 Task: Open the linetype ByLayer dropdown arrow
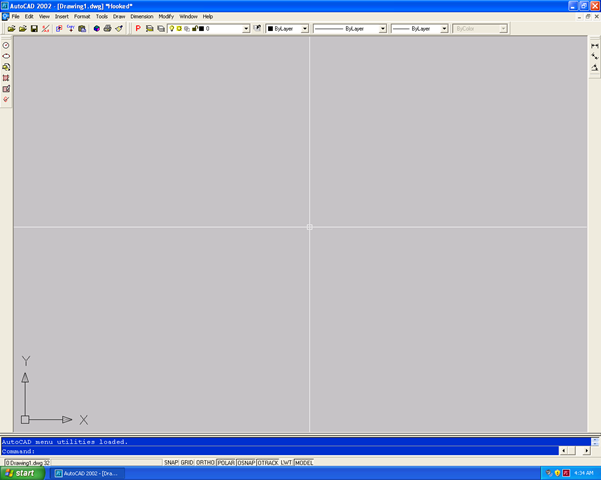click(x=382, y=29)
